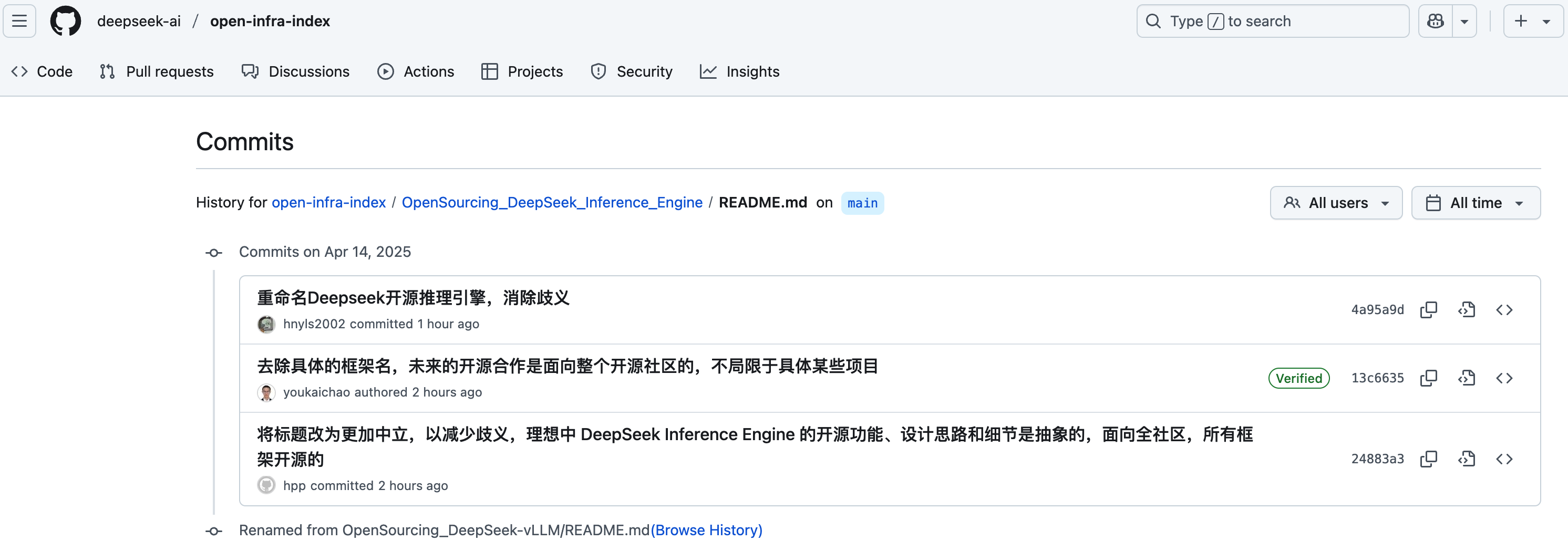Image resolution: width=1568 pixels, height=541 pixels.
Task: Open the Insights tab
Action: tap(739, 72)
